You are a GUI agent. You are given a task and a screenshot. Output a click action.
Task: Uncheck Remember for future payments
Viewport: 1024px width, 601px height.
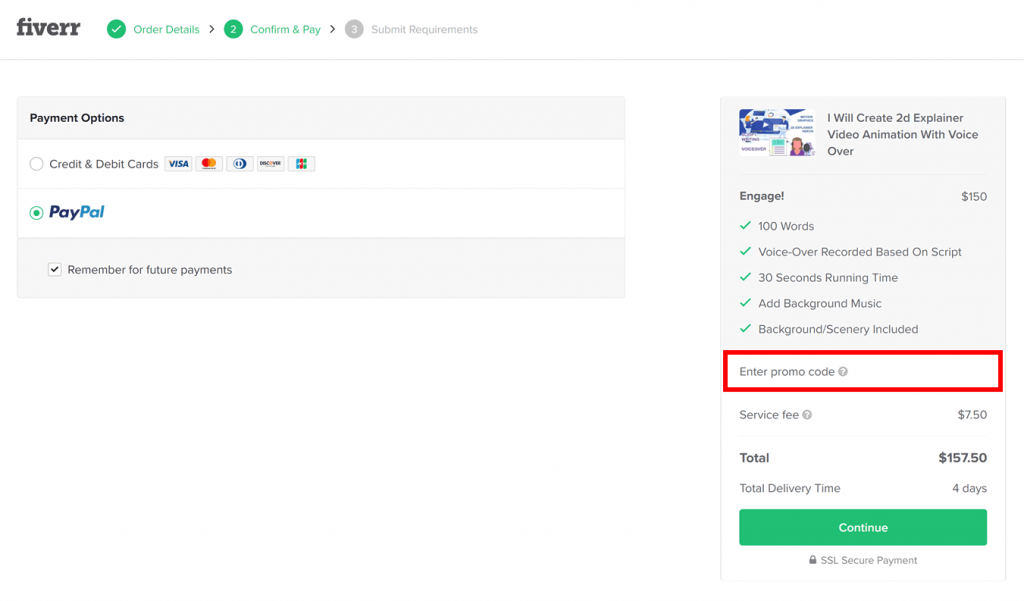pyautogui.click(x=54, y=269)
